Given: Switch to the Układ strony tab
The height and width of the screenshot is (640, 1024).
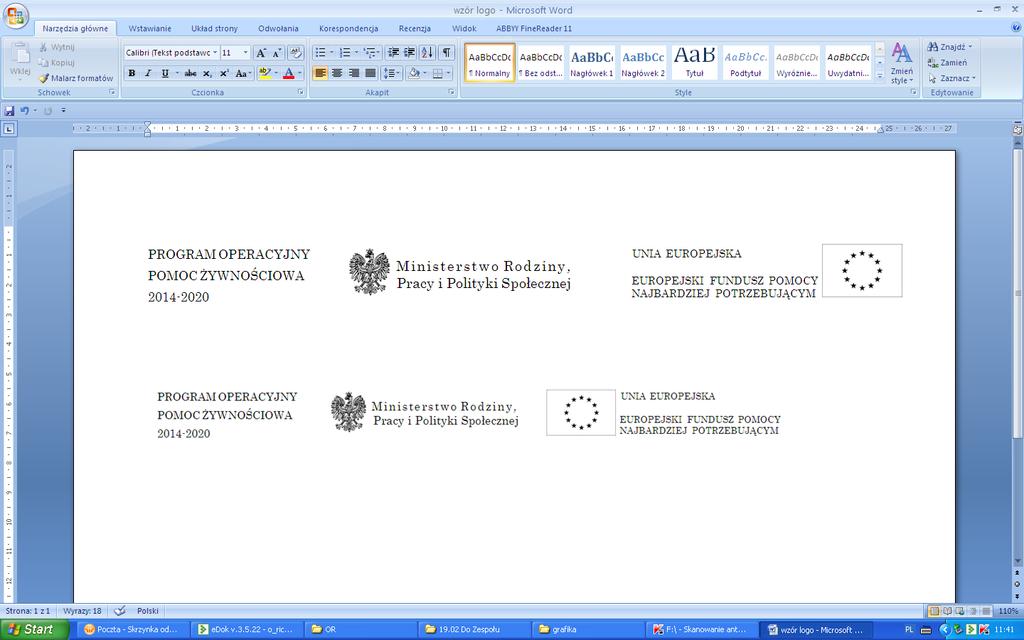Looking at the screenshot, I should click(214, 29).
